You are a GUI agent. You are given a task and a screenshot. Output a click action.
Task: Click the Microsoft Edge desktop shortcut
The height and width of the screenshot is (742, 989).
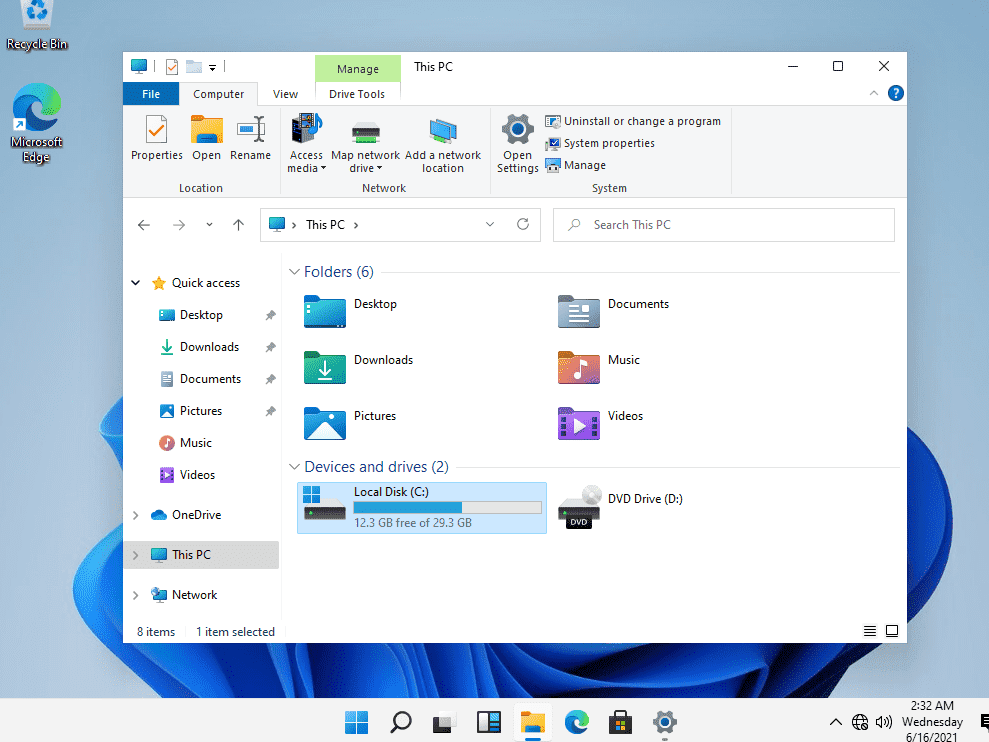pyautogui.click(x=37, y=124)
